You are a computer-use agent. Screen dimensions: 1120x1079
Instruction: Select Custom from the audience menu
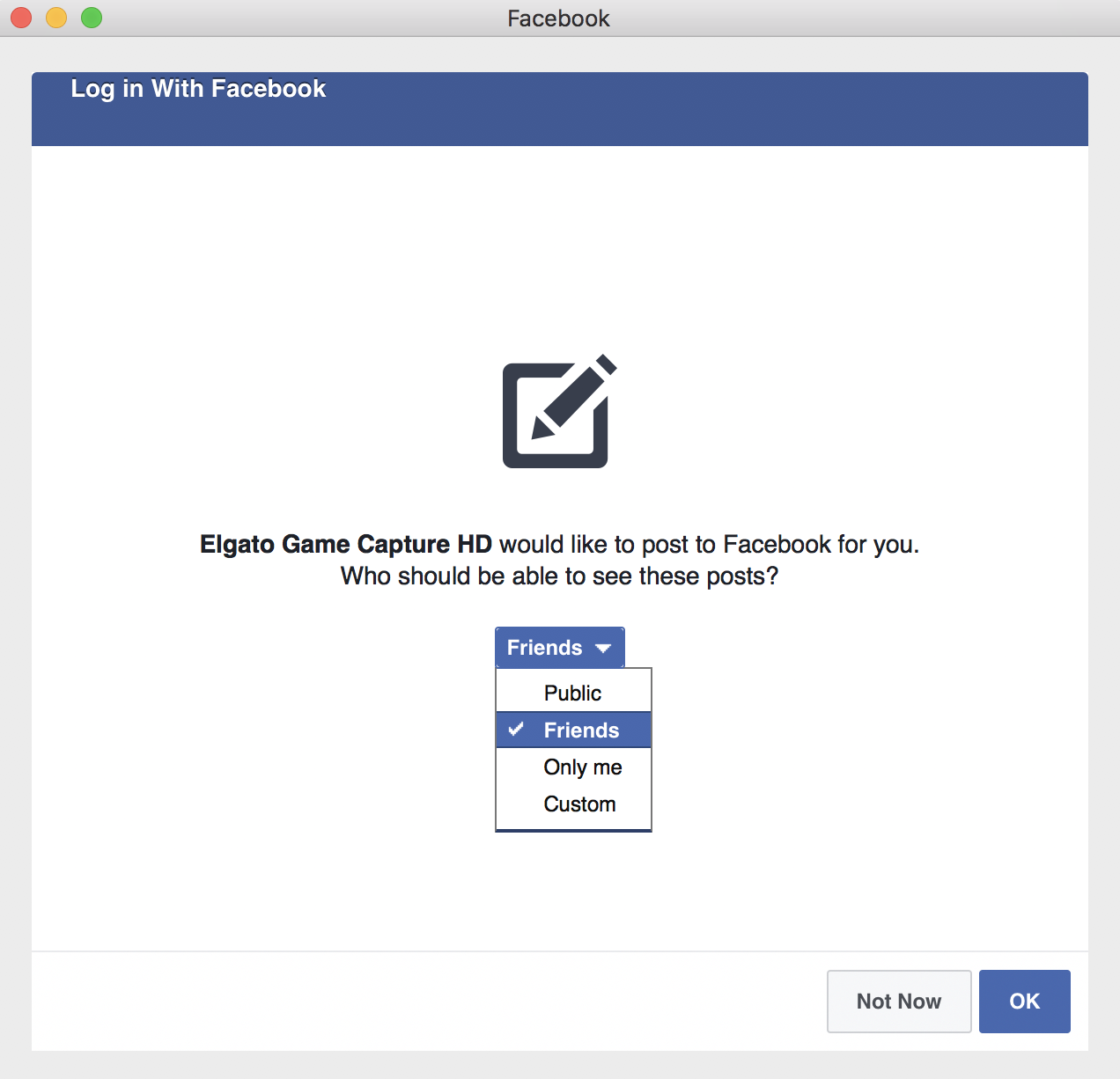(579, 804)
